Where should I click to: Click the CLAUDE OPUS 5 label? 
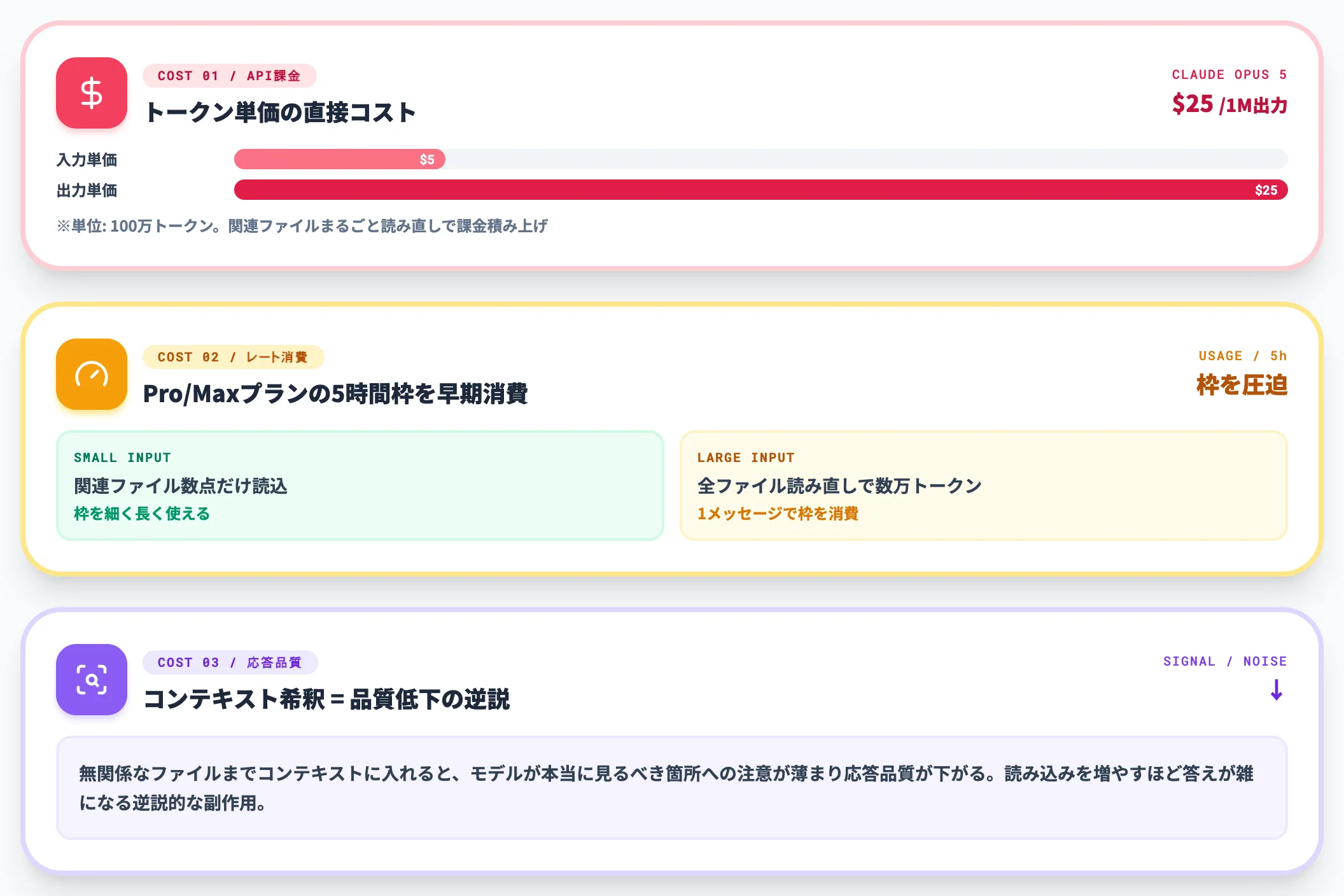[x=1229, y=74]
